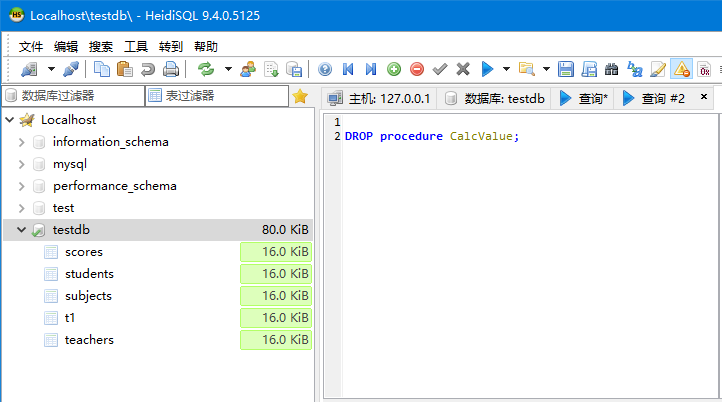Collapse the Localhost tree node
The image size is (722, 402).
pos(10,120)
